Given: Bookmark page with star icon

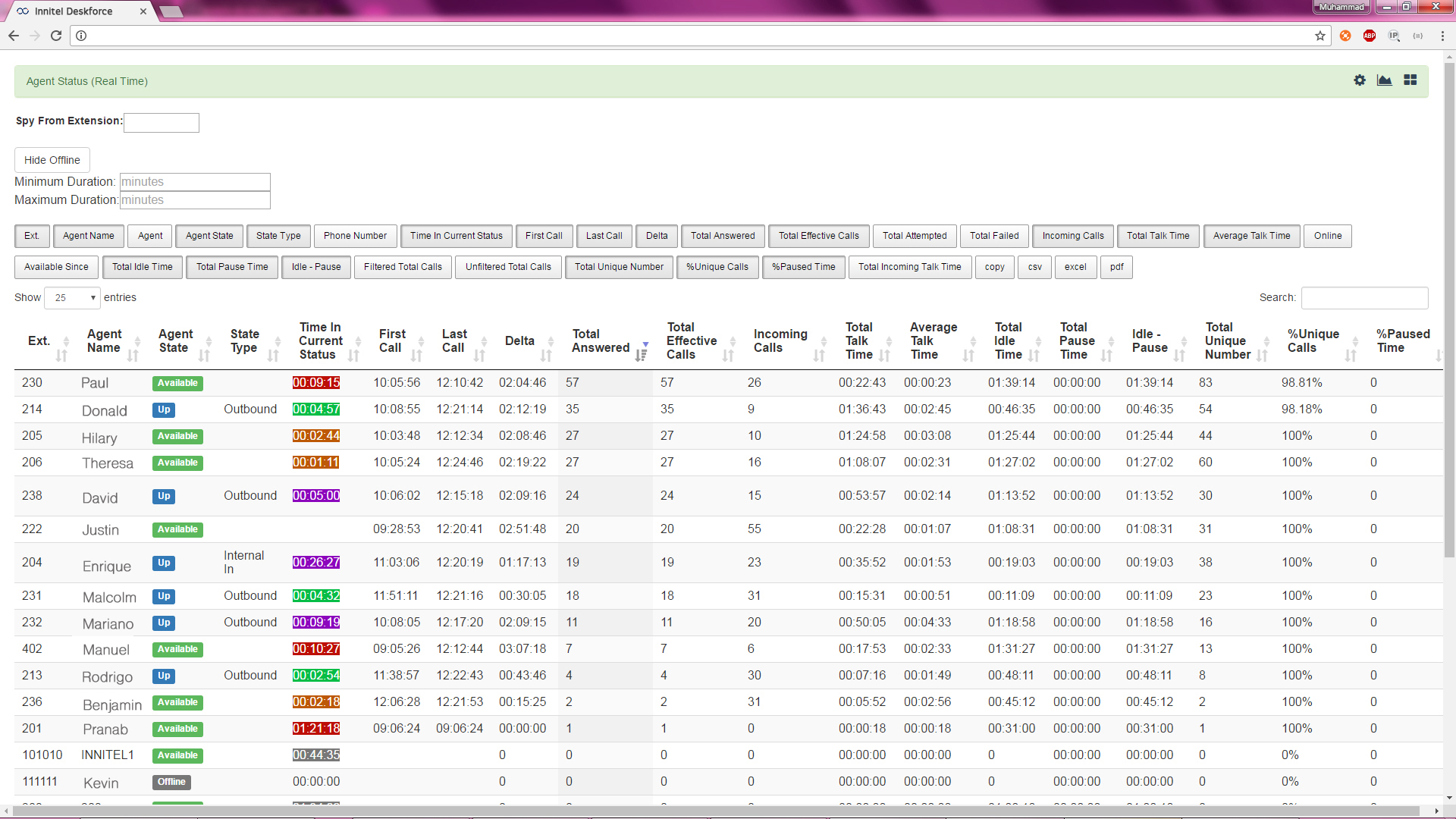Looking at the screenshot, I should tap(1320, 36).
